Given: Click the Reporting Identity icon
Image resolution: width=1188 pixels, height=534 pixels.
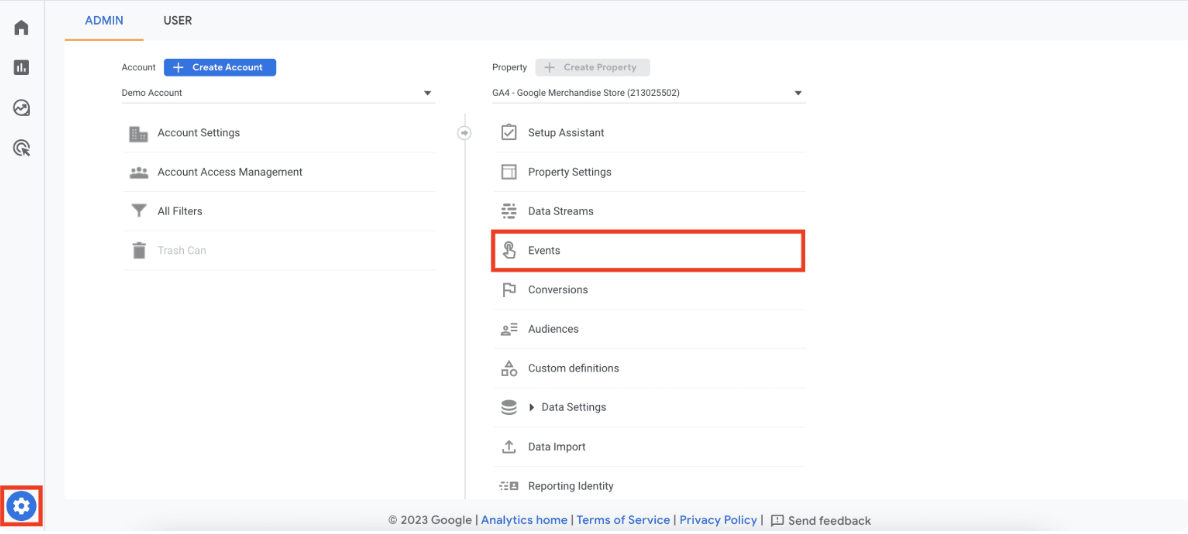Looking at the screenshot, I should coord(509,486).
